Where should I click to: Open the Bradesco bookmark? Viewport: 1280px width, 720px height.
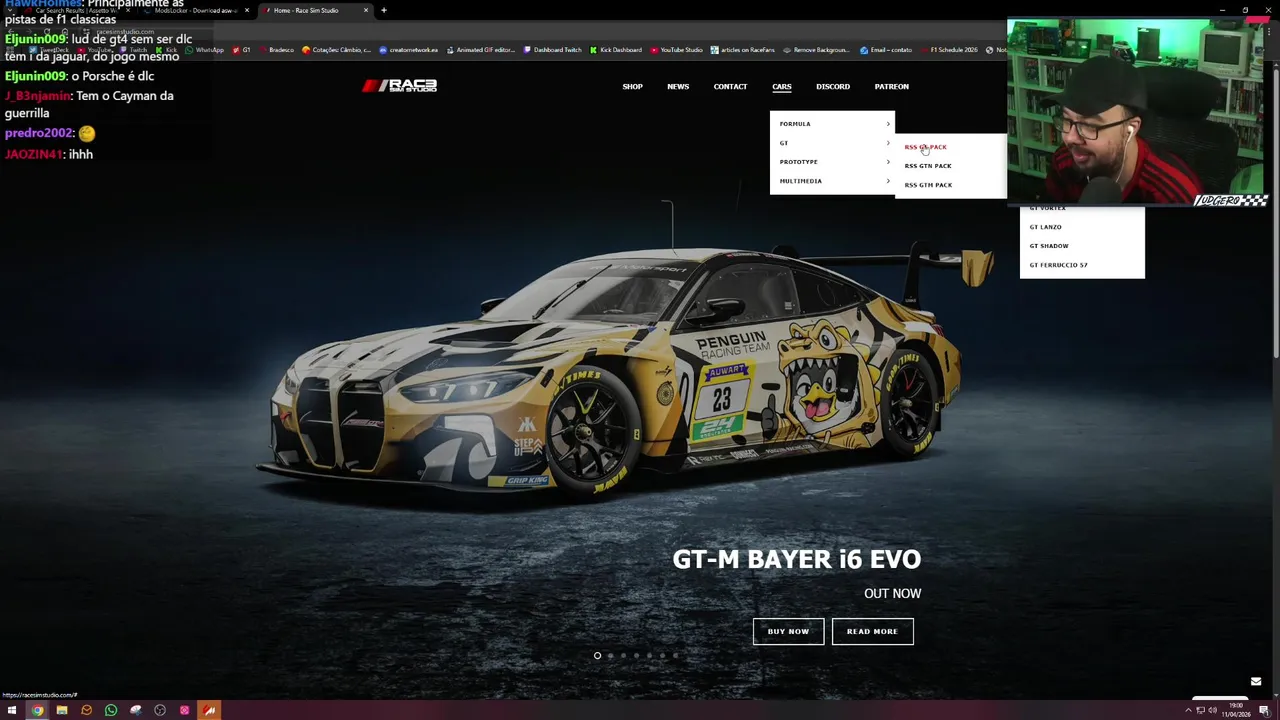coord(277,50)
